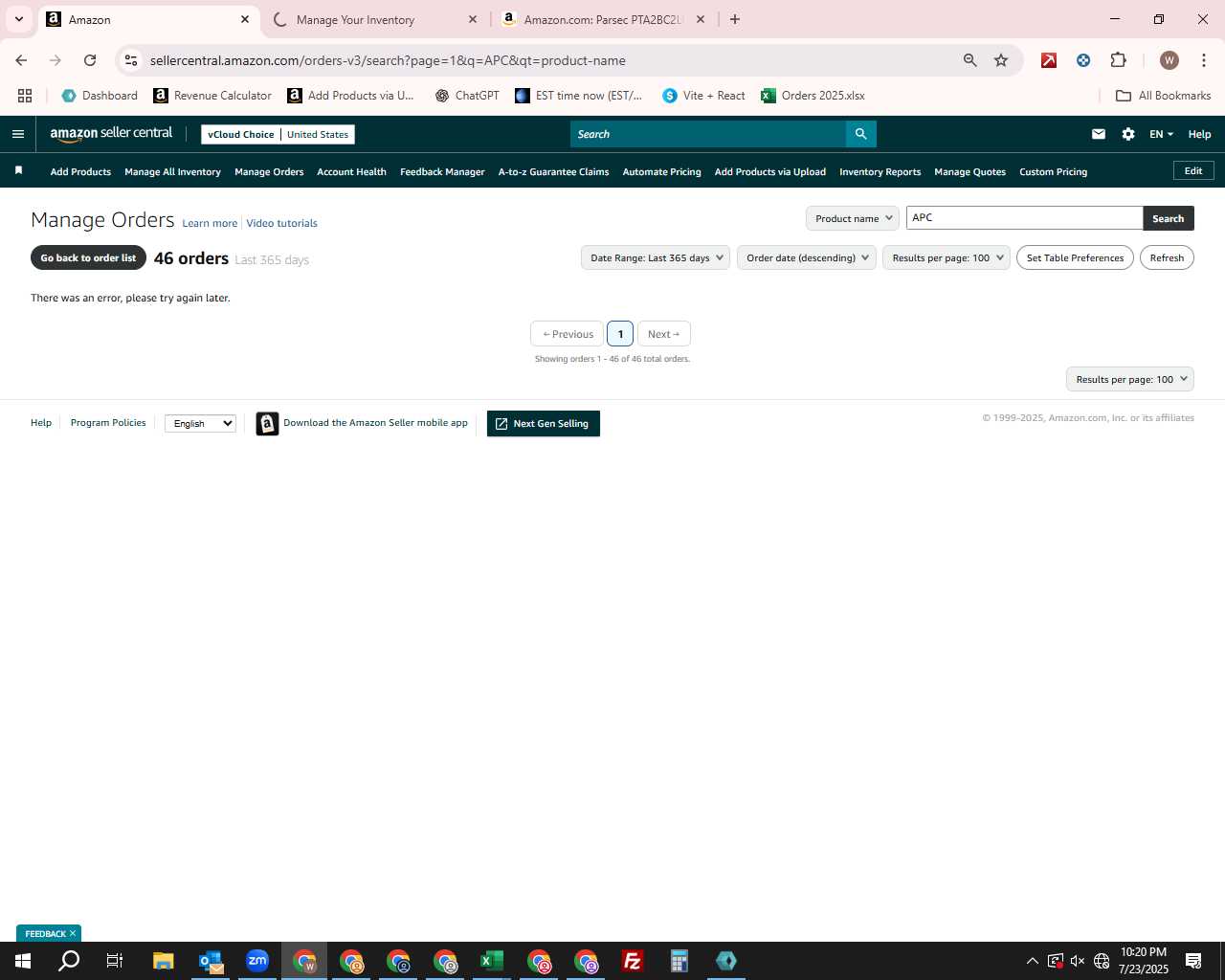This screenshot has width=1225, height=980.
Task: Open FileZilla from the taskbar
Action: coord(633,961)
